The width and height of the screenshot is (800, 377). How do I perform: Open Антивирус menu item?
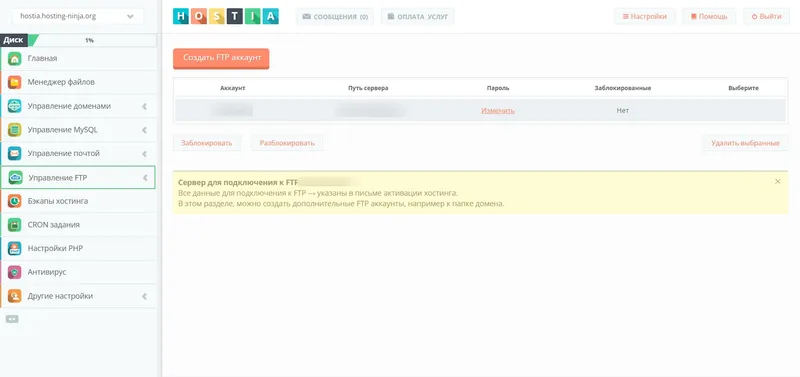point(78,272)
